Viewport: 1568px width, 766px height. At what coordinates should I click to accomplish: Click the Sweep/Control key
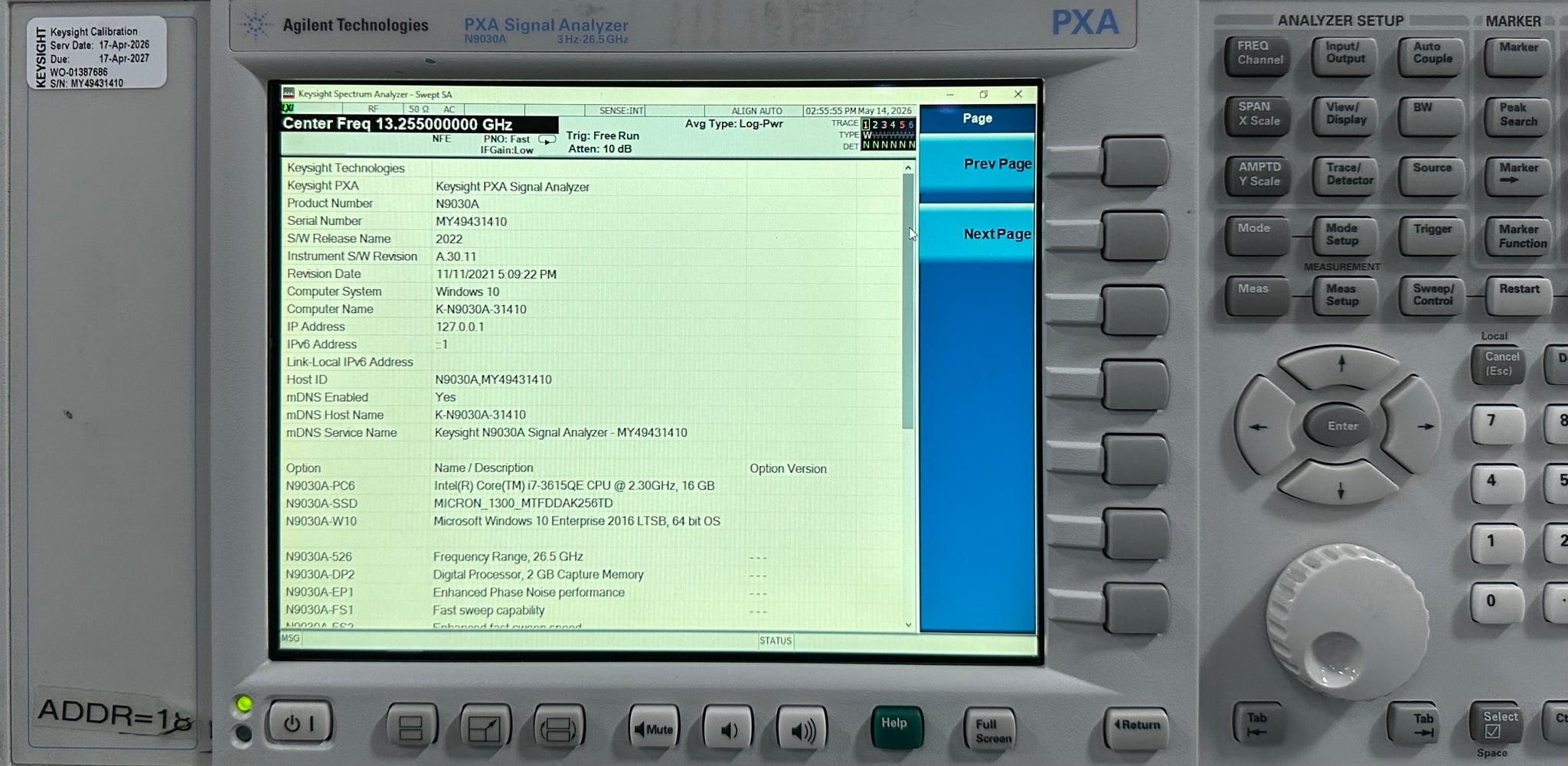(1432, 296)
